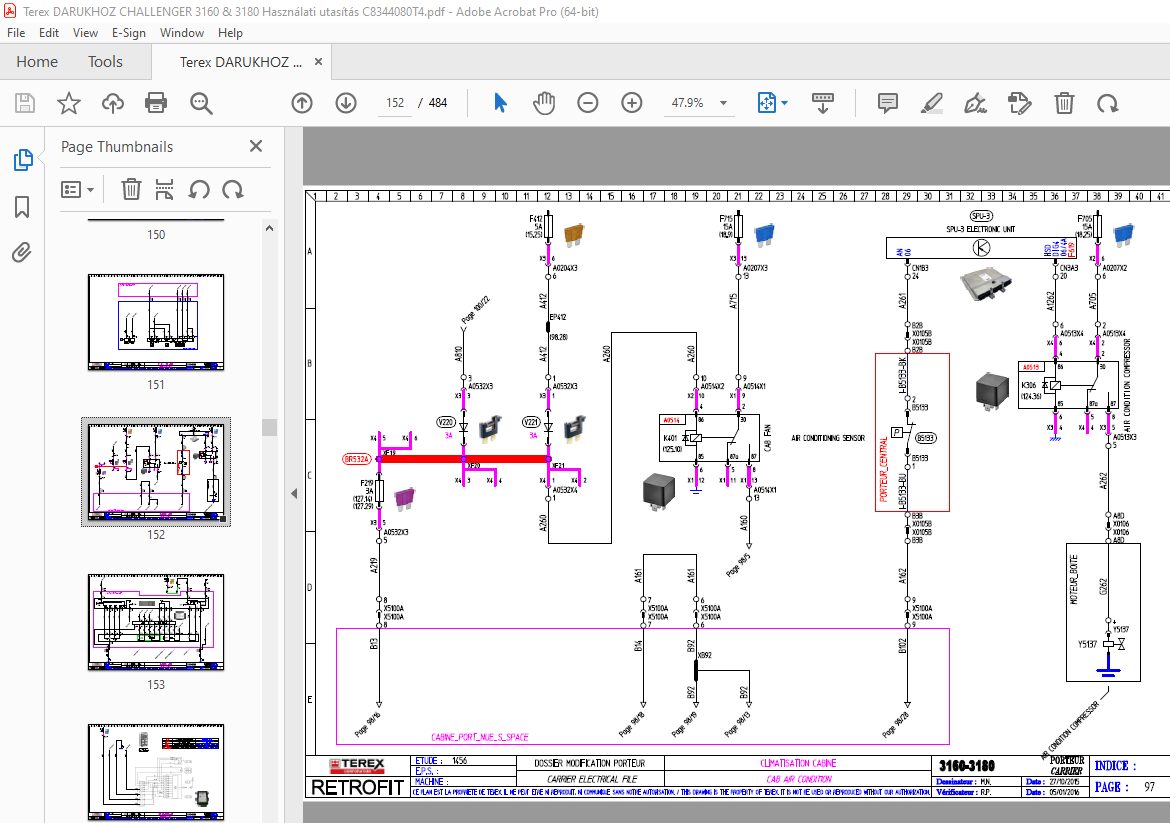
Task: Click the thumbnails scrollbar up arrow
Action: coord(269,228)
